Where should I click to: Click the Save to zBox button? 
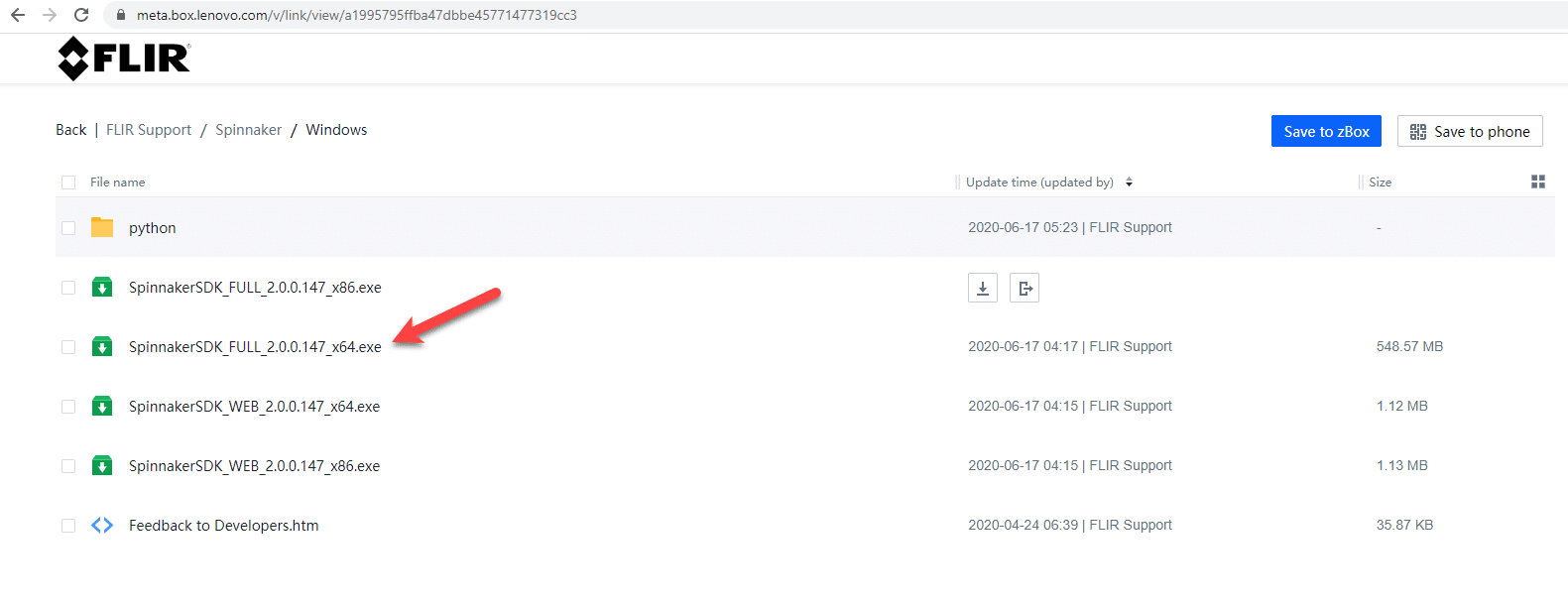(1326, 131)
